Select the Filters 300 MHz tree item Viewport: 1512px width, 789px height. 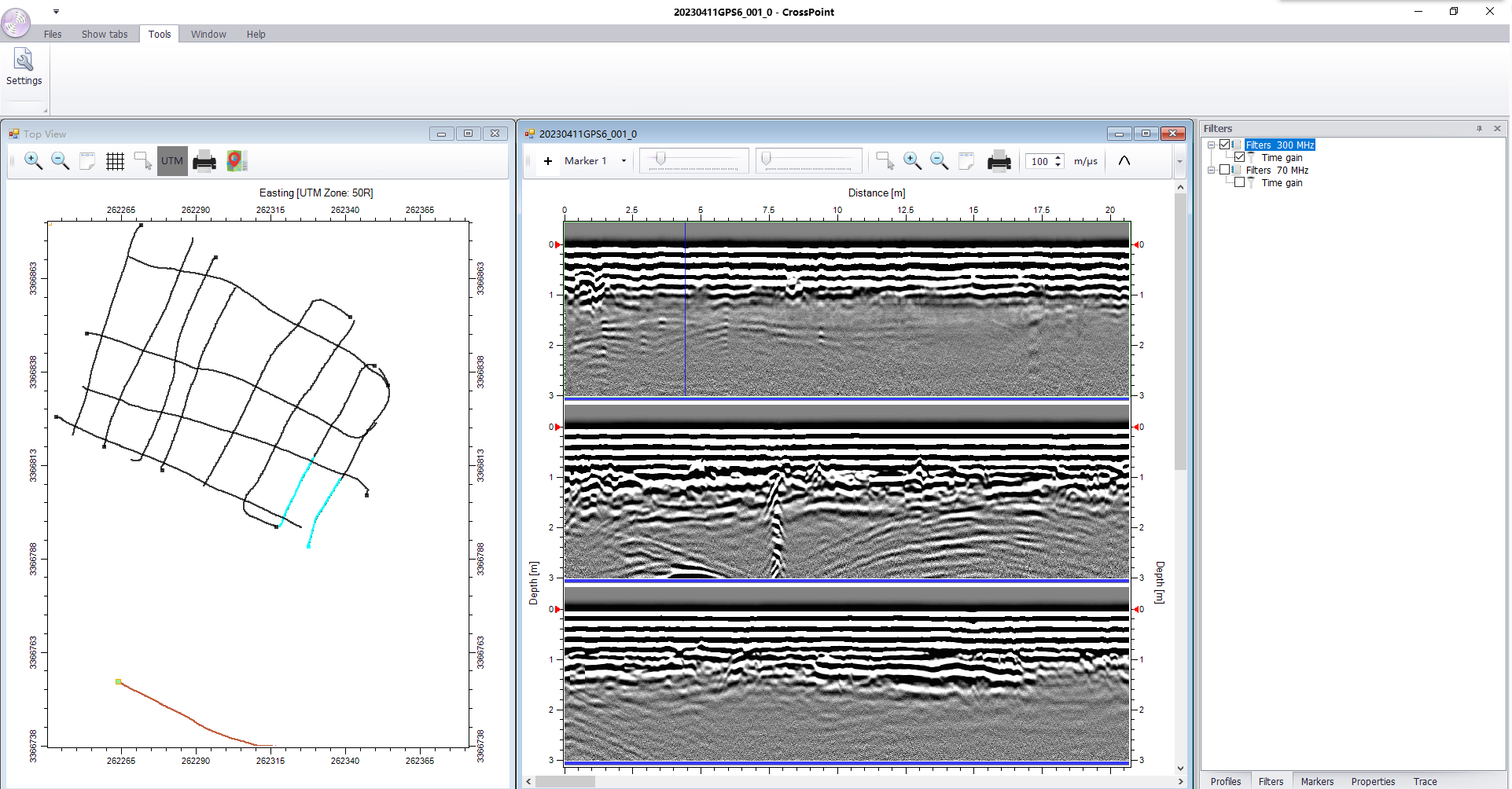click(1280, 145)
